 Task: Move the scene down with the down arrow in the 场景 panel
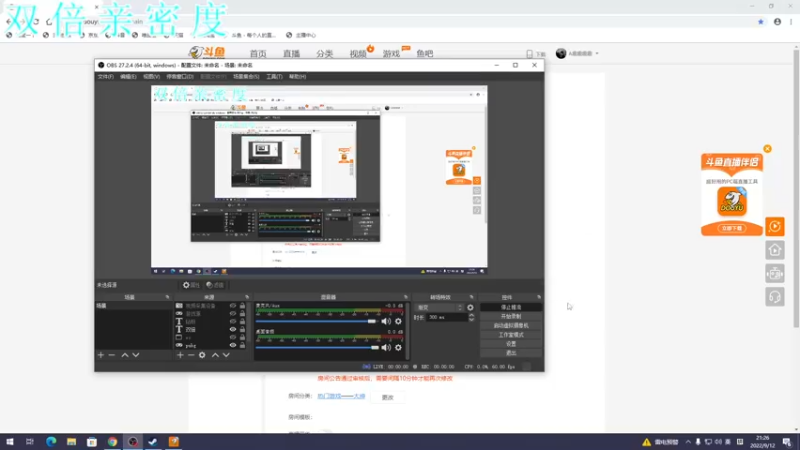tap(136, 355)
